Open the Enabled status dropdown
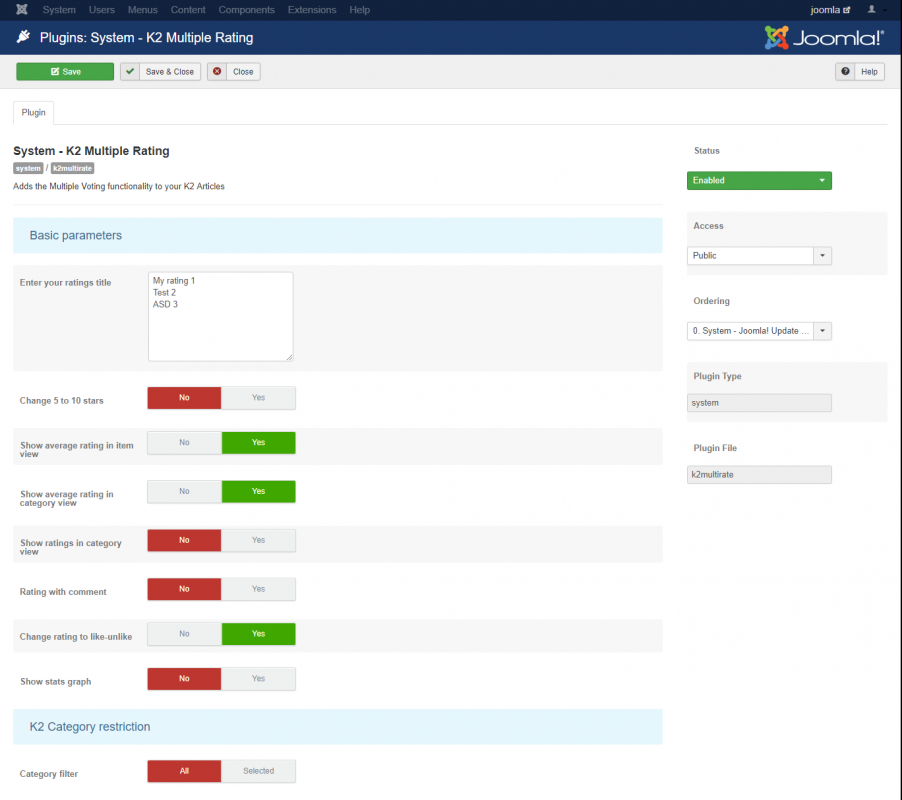The image size is (902, 800). pos(759,181)
